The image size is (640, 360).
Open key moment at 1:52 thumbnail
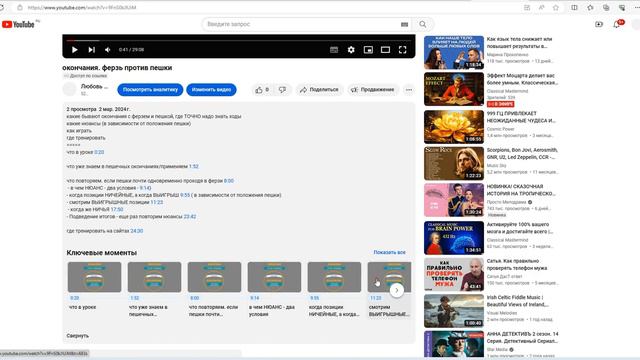click(x=154, y=277)
